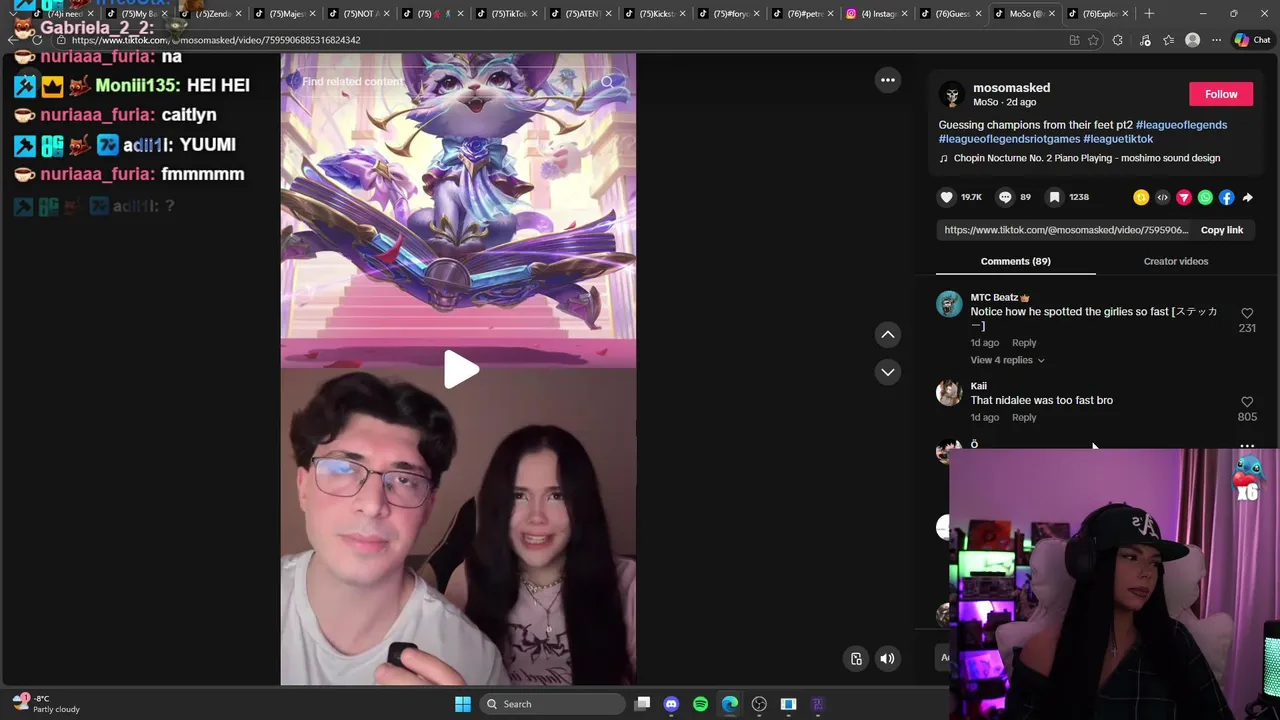Click the browser address bar URL
The width and height of the screenshot is (1280, 720).
pos(215,40)
